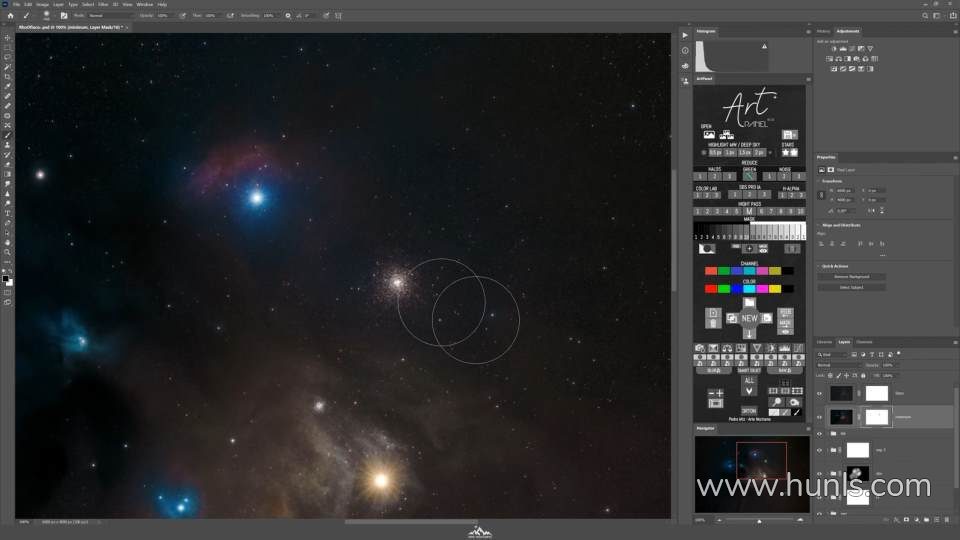
Task: Switch to the Adjustments tab
Action: [848, 31]
